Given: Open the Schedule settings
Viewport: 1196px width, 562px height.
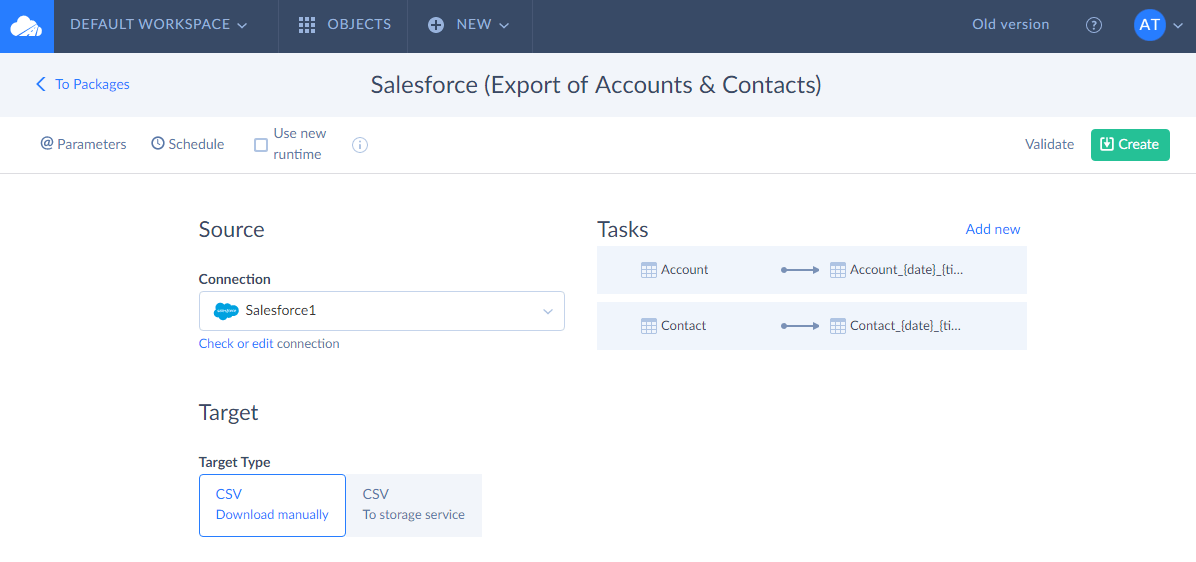Looking at the screenshot, I should (x=188, y=144).
